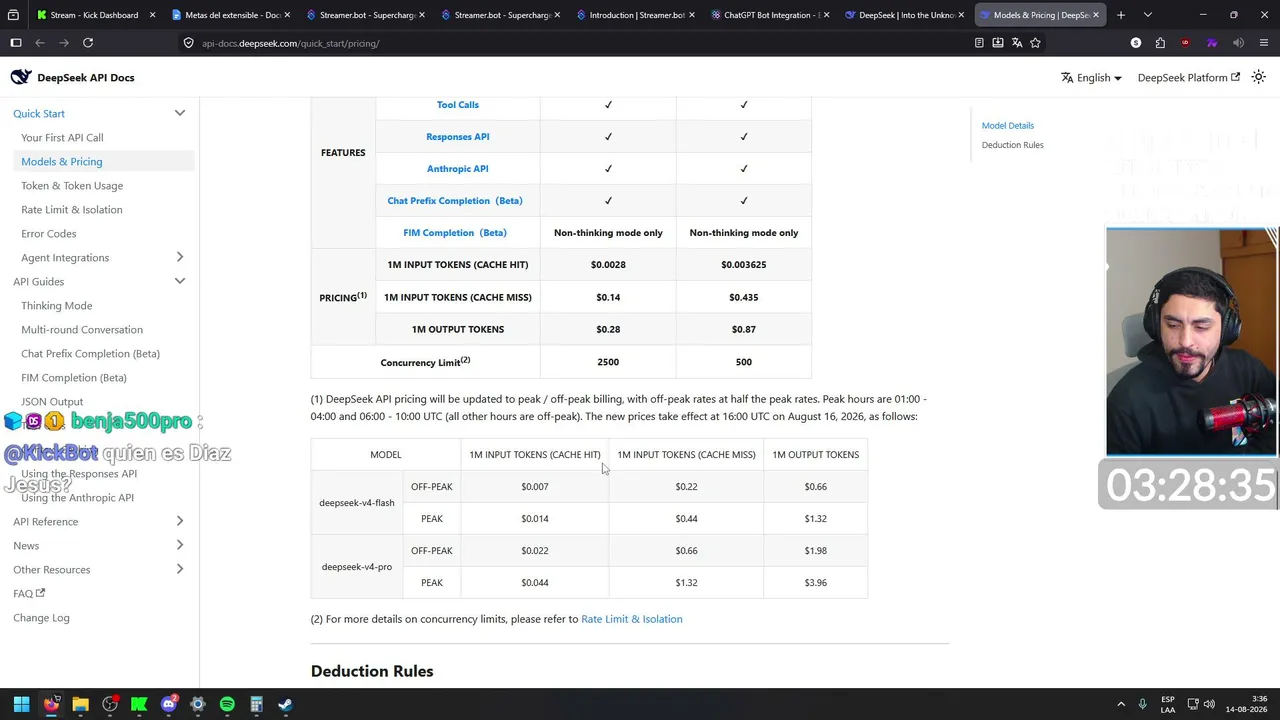Image resolution: width=1280 pixels, height=720 pixels.
Task: Open Chat Prefix Completion (Beta) sidebar item
Action: [x=90, y=353]
